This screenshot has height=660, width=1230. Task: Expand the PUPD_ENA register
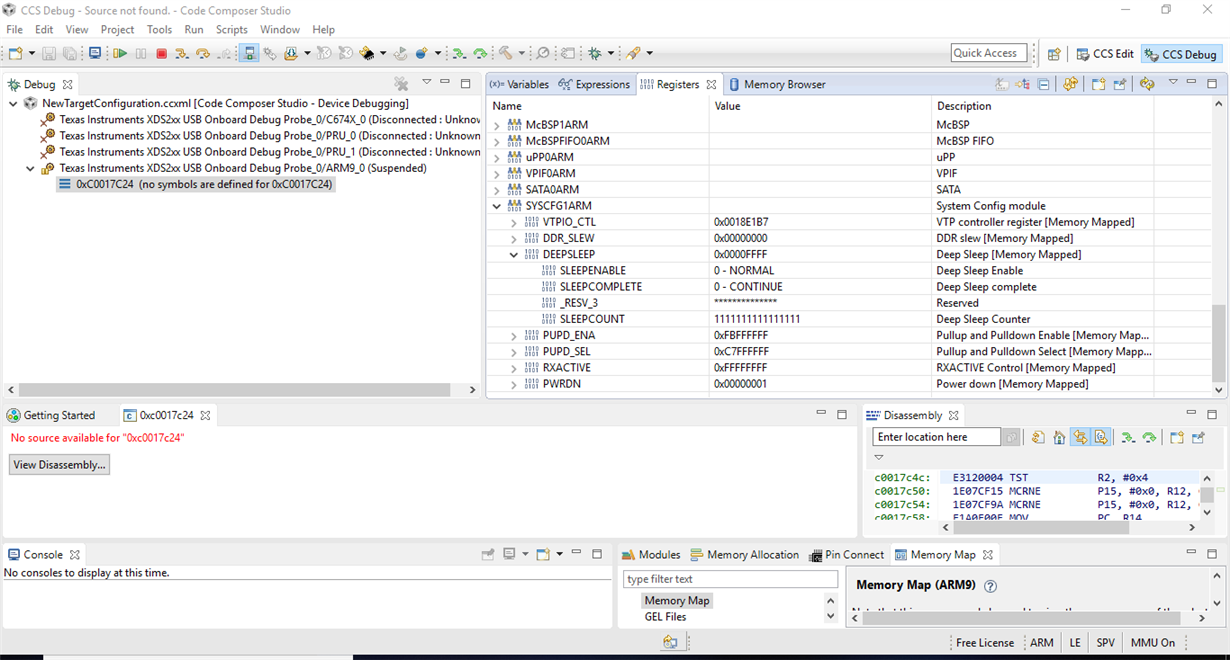pyautogui.click(x=514, y=336)
